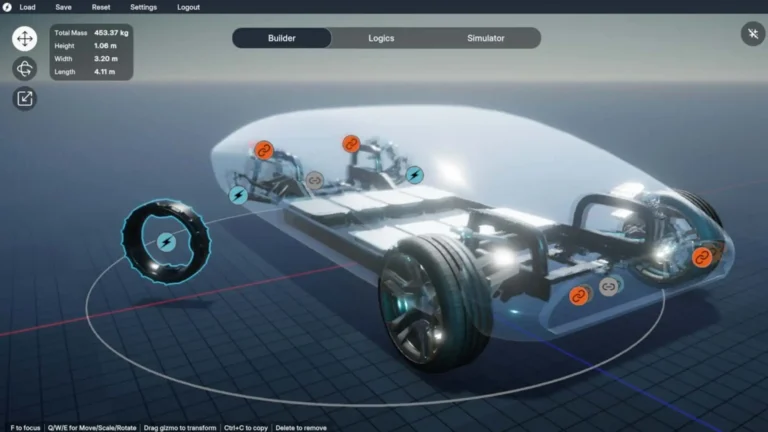Switch to the Simulator tab
Screen dimensions: 768x432
pos(486,38)
